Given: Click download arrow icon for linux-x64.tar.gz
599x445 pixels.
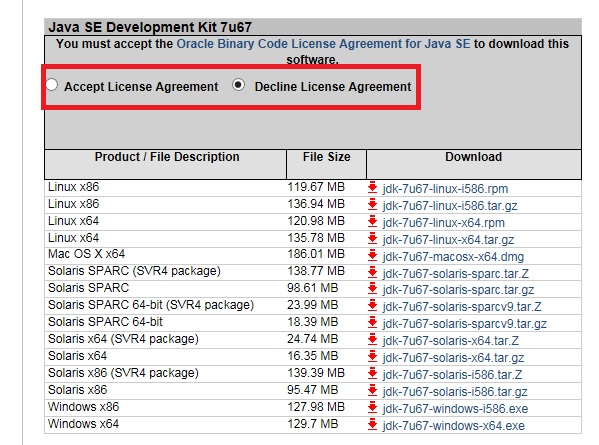Looking at the screenshot, I should click(x=372, y=239).
